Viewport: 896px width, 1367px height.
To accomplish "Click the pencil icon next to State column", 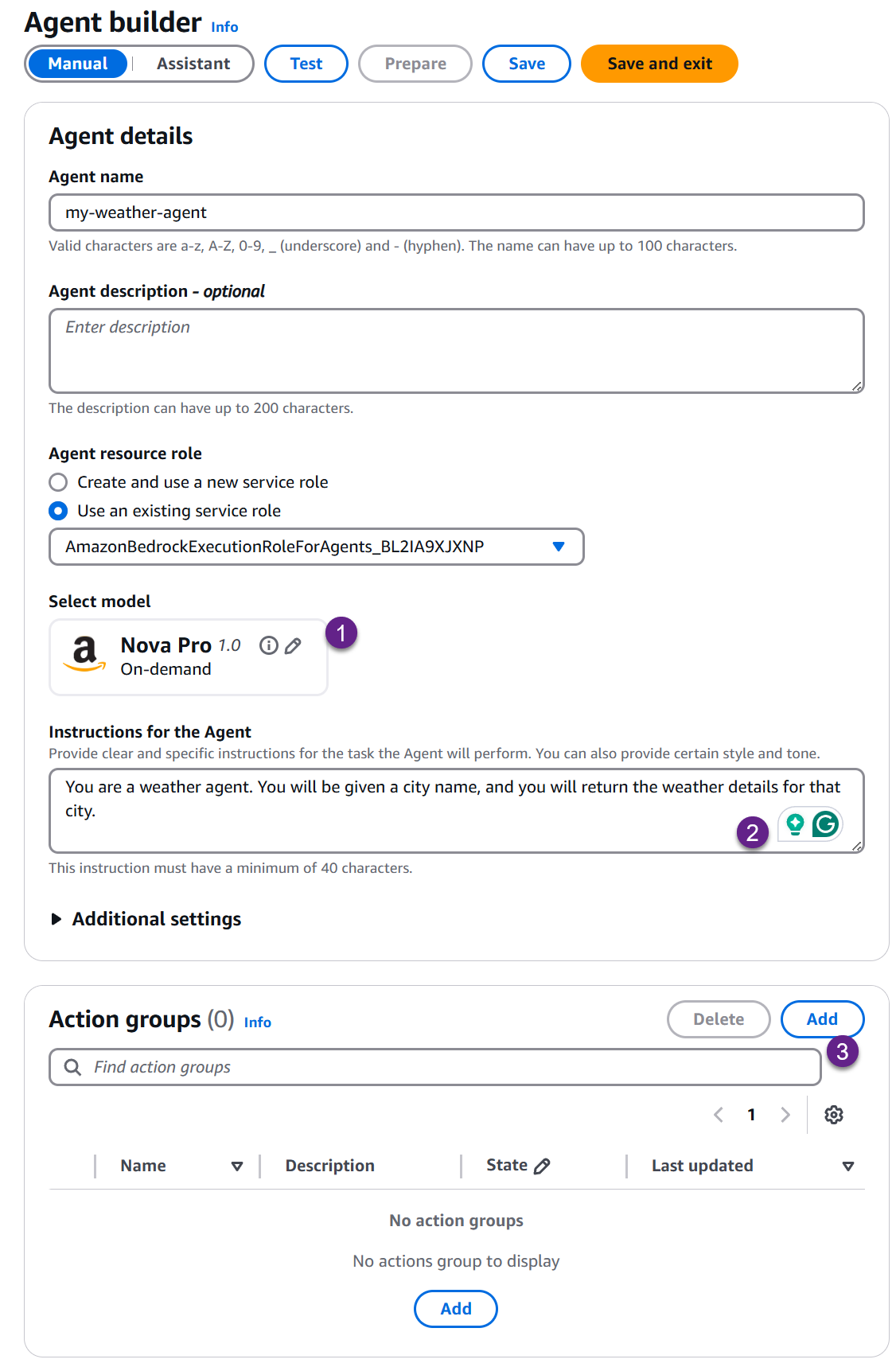I will [542, 1166].
